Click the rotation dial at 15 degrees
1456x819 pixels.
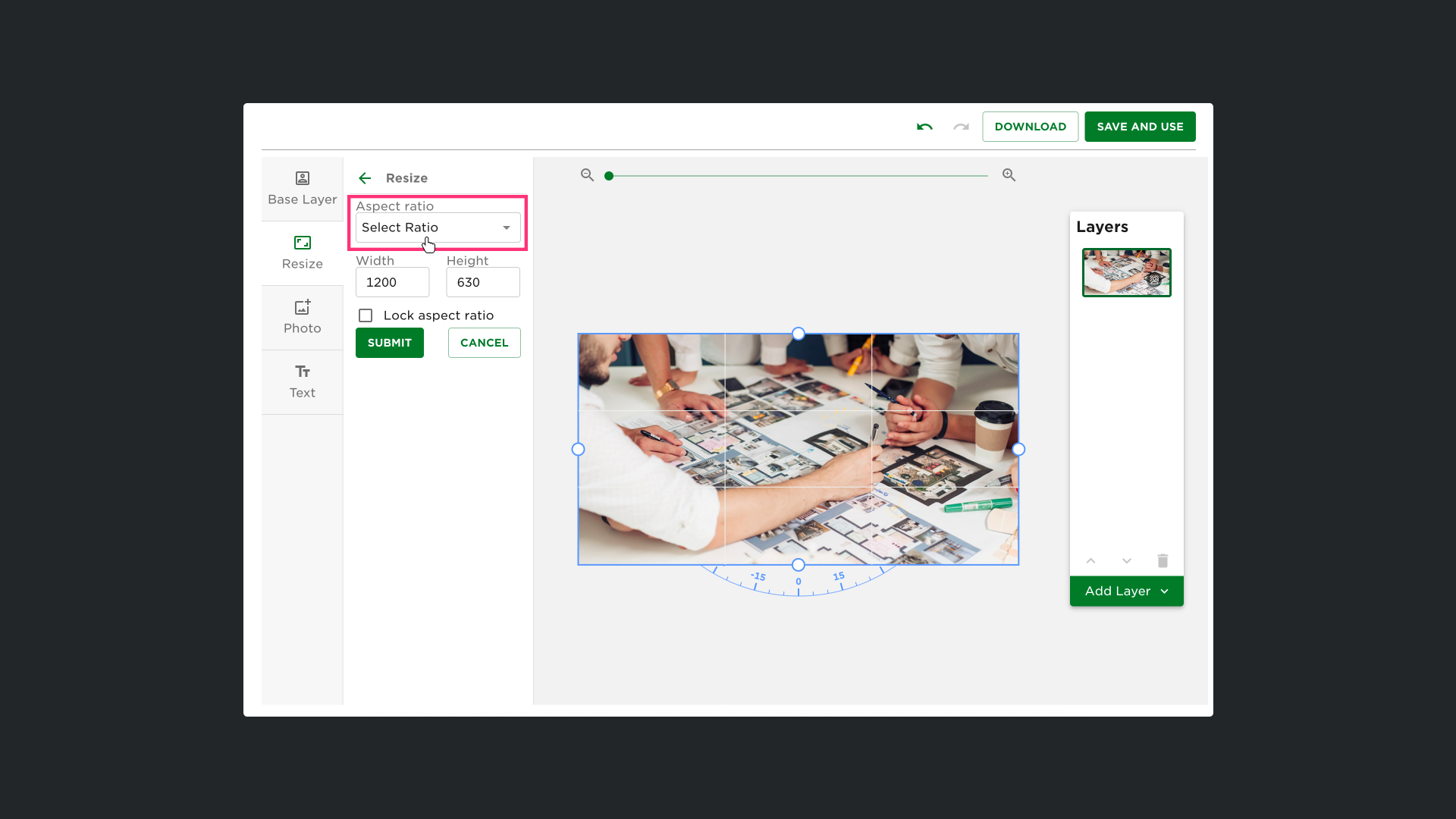(839, 576)
